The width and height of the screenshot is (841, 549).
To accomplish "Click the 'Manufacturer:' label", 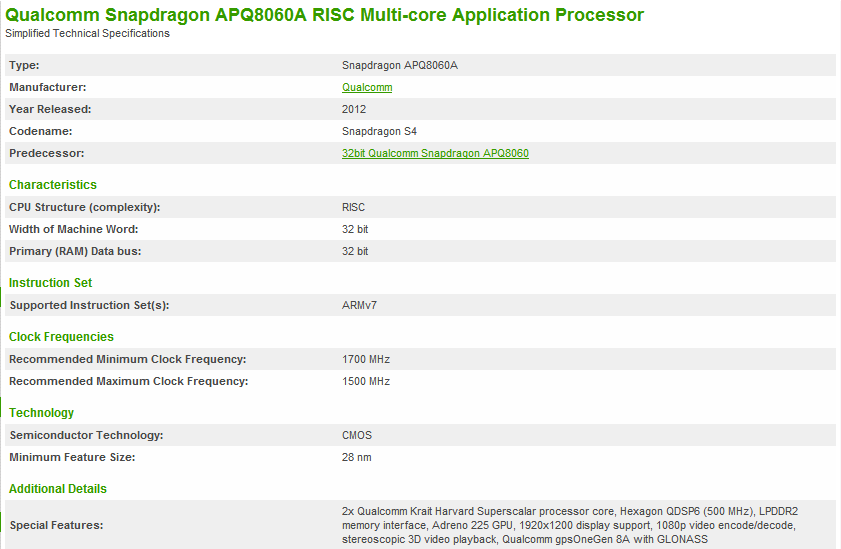I will tap(48, 87).
